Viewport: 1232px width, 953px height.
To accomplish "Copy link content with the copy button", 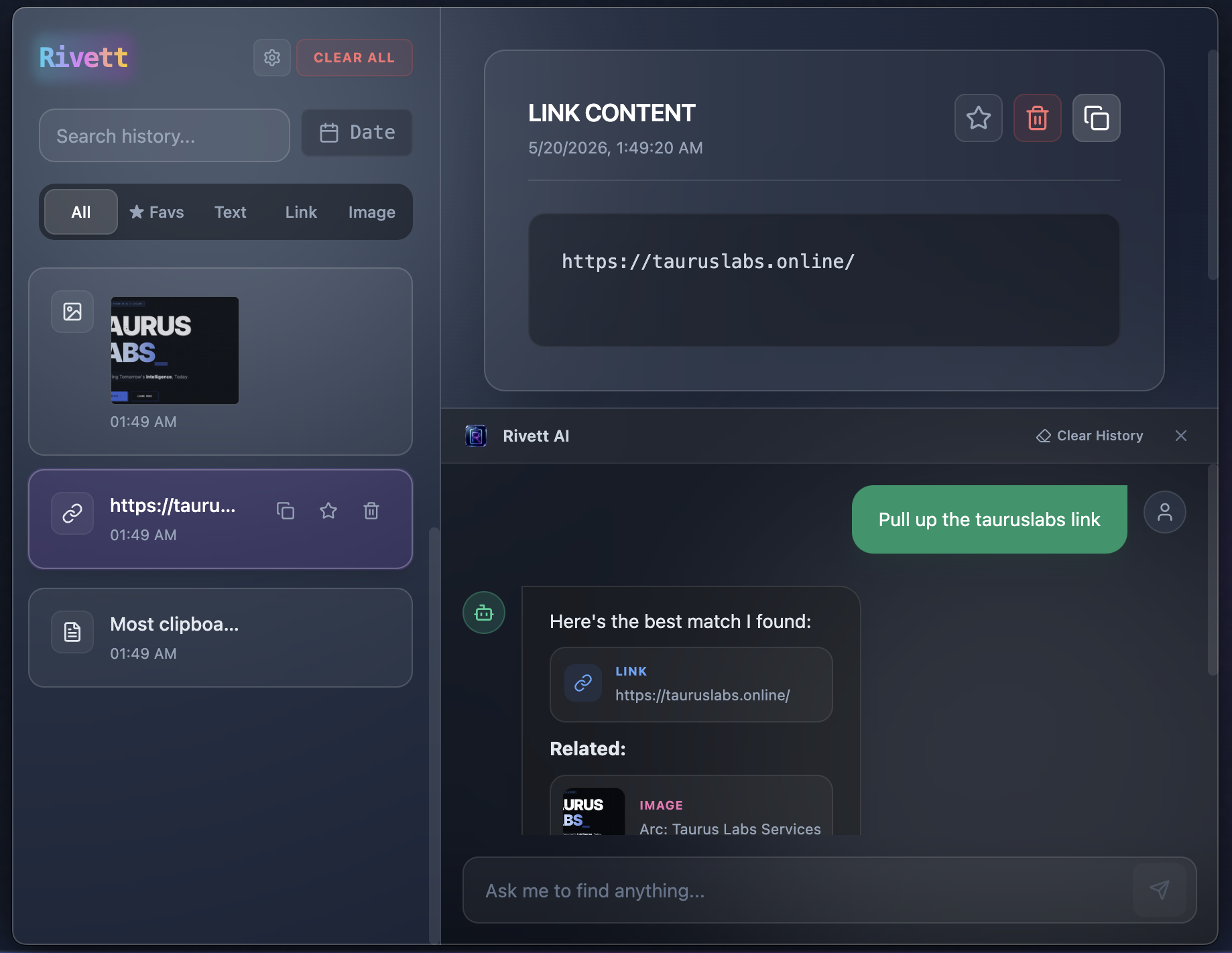I will click(x=1097, y=118).
